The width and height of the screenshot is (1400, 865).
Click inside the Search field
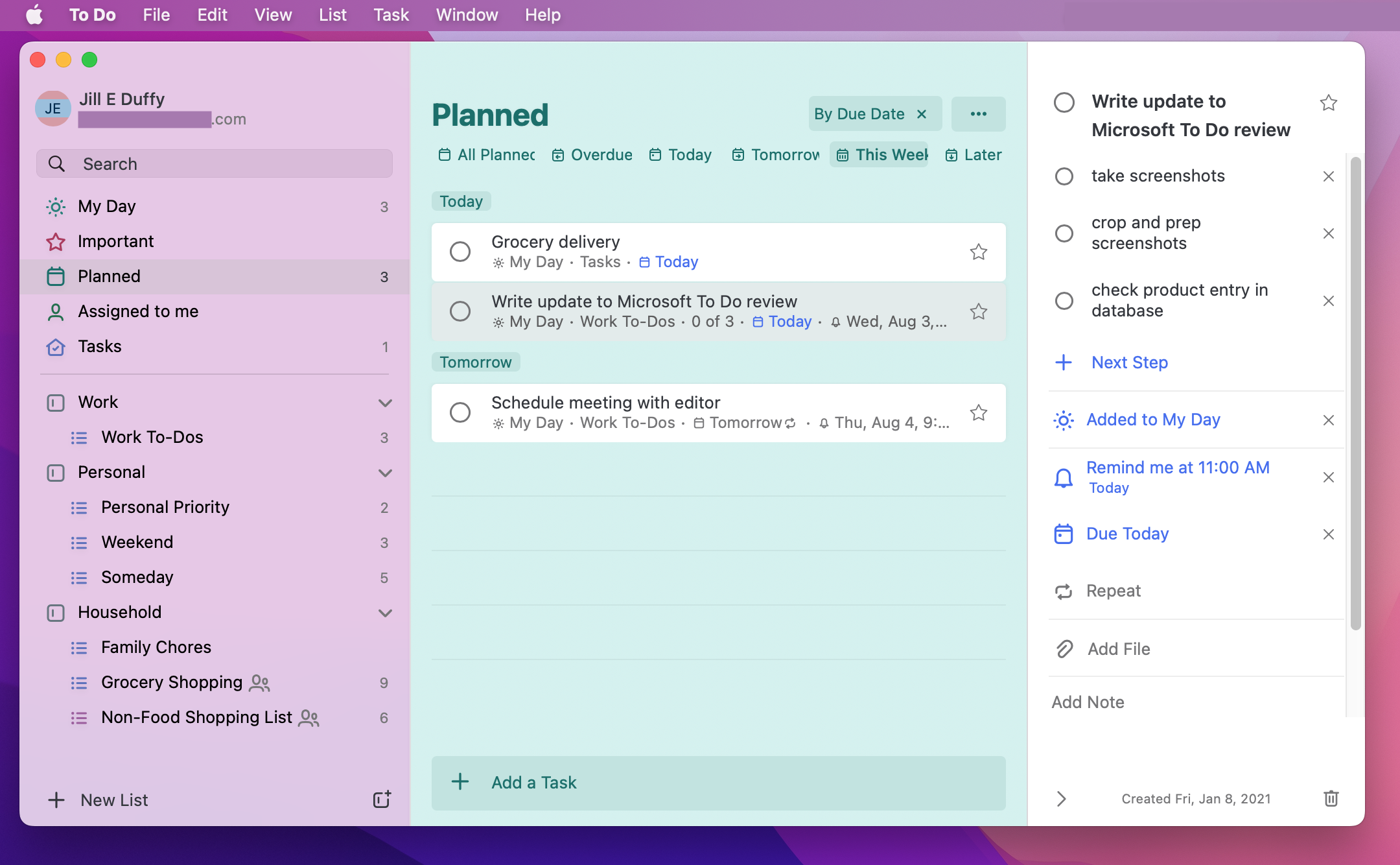click(214, 163)
